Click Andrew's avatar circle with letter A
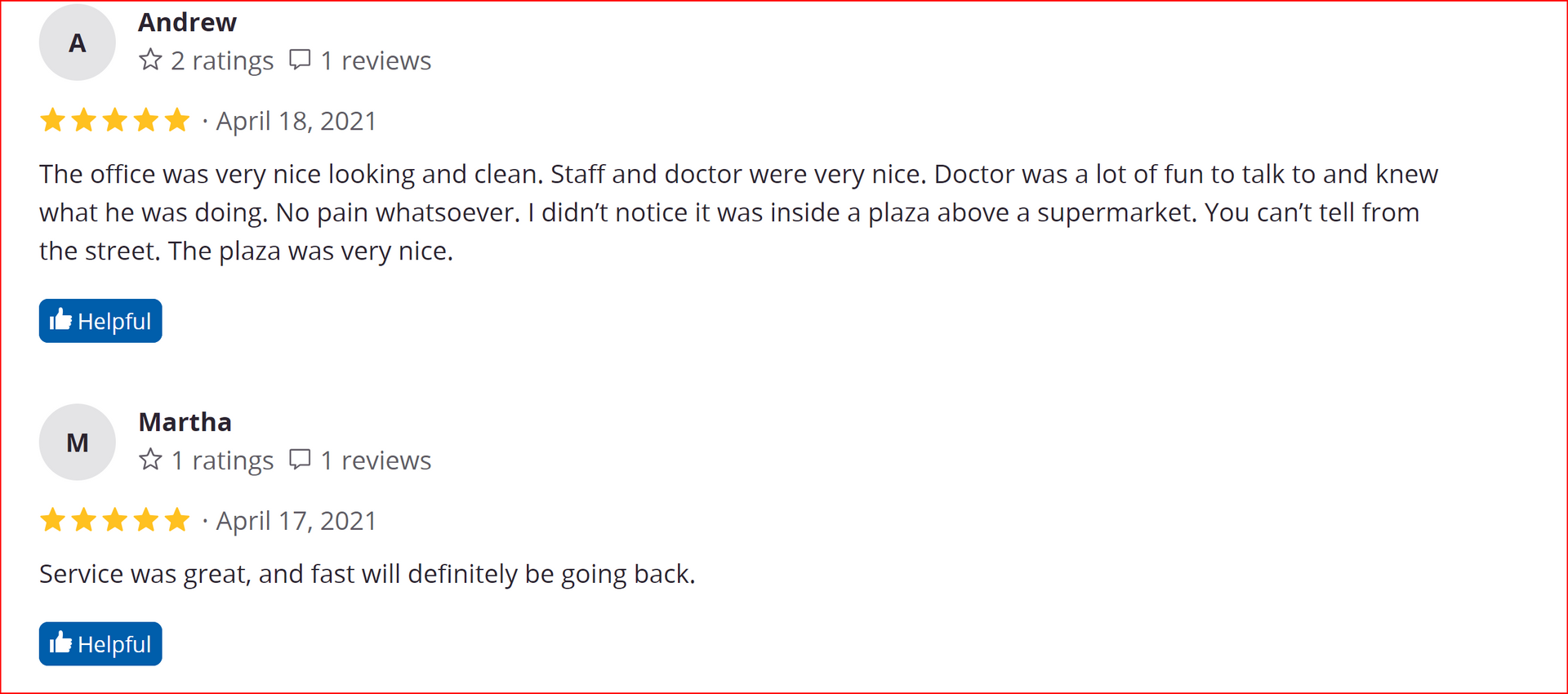Image resolution: width=1568 pixels, height=694 pixels. click(x=78, y=42)
